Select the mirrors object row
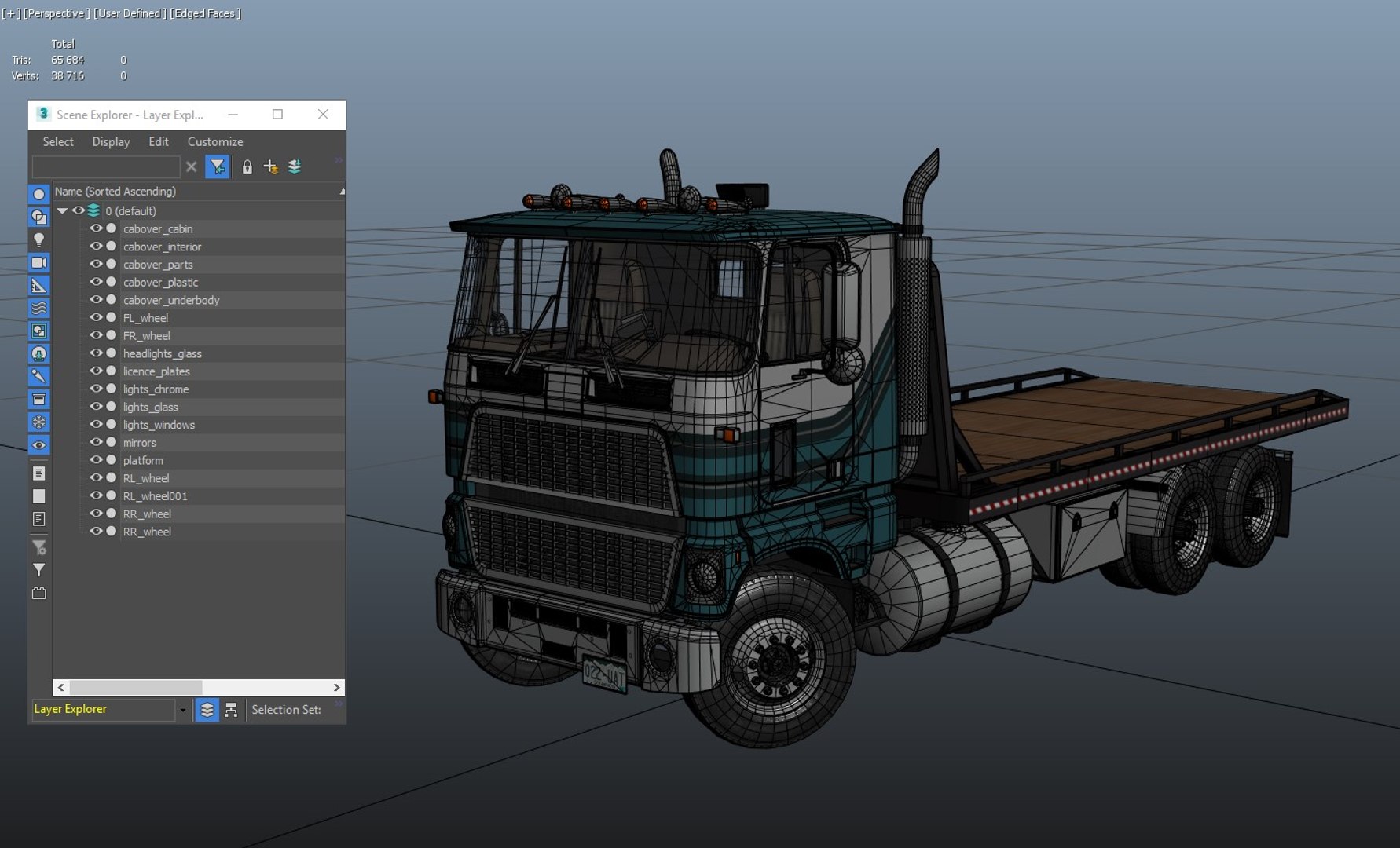The height and width of the screenshot is (848, 1400). click(199, 443)
